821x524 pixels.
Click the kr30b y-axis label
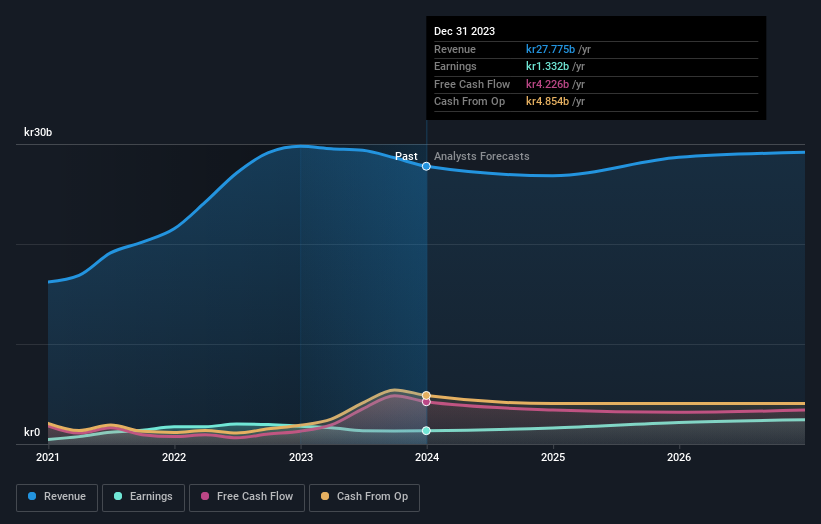click(38, 132)
